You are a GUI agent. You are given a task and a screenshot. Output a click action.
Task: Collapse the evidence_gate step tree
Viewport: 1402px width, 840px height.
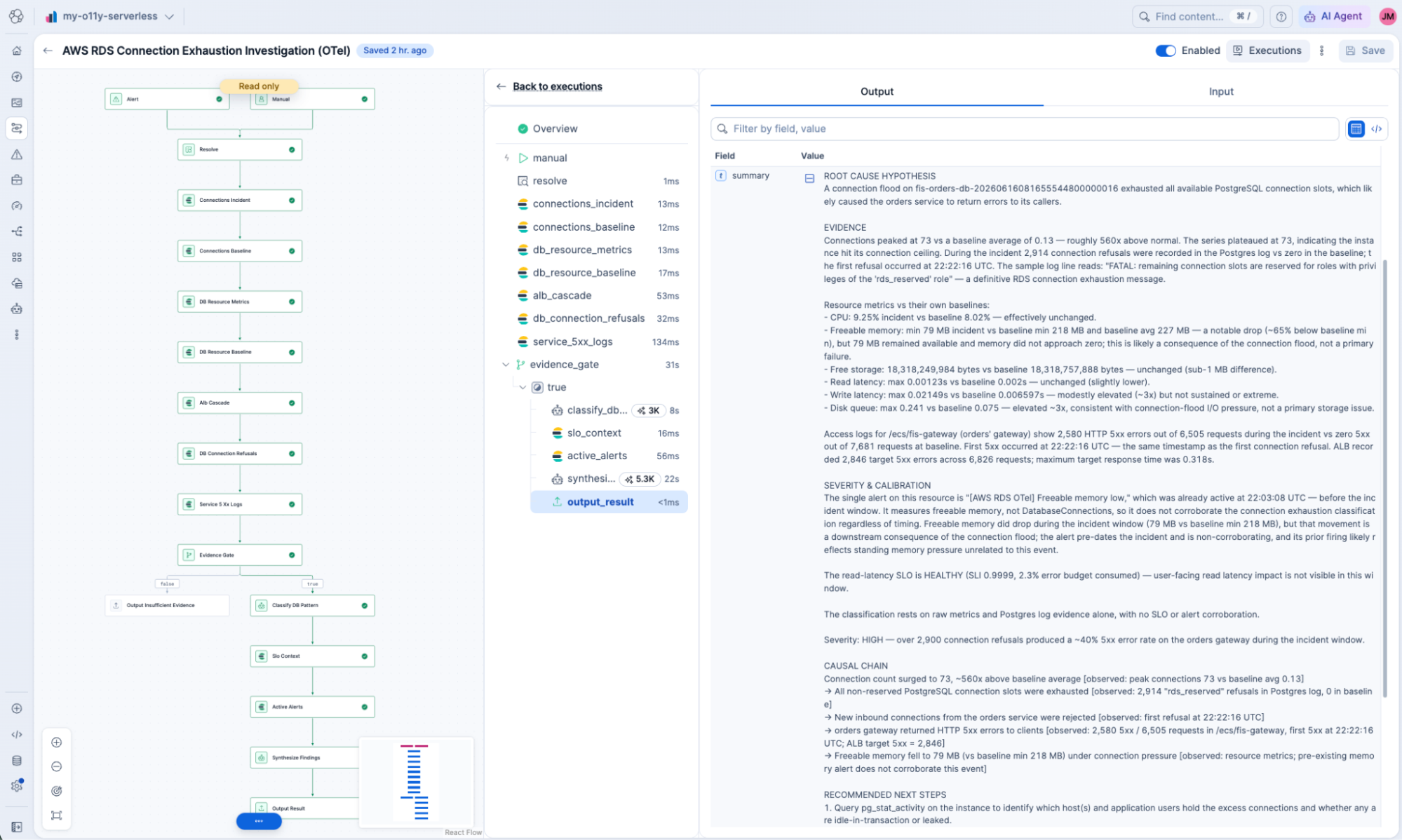pyautogui.click(x=506, y=365)
